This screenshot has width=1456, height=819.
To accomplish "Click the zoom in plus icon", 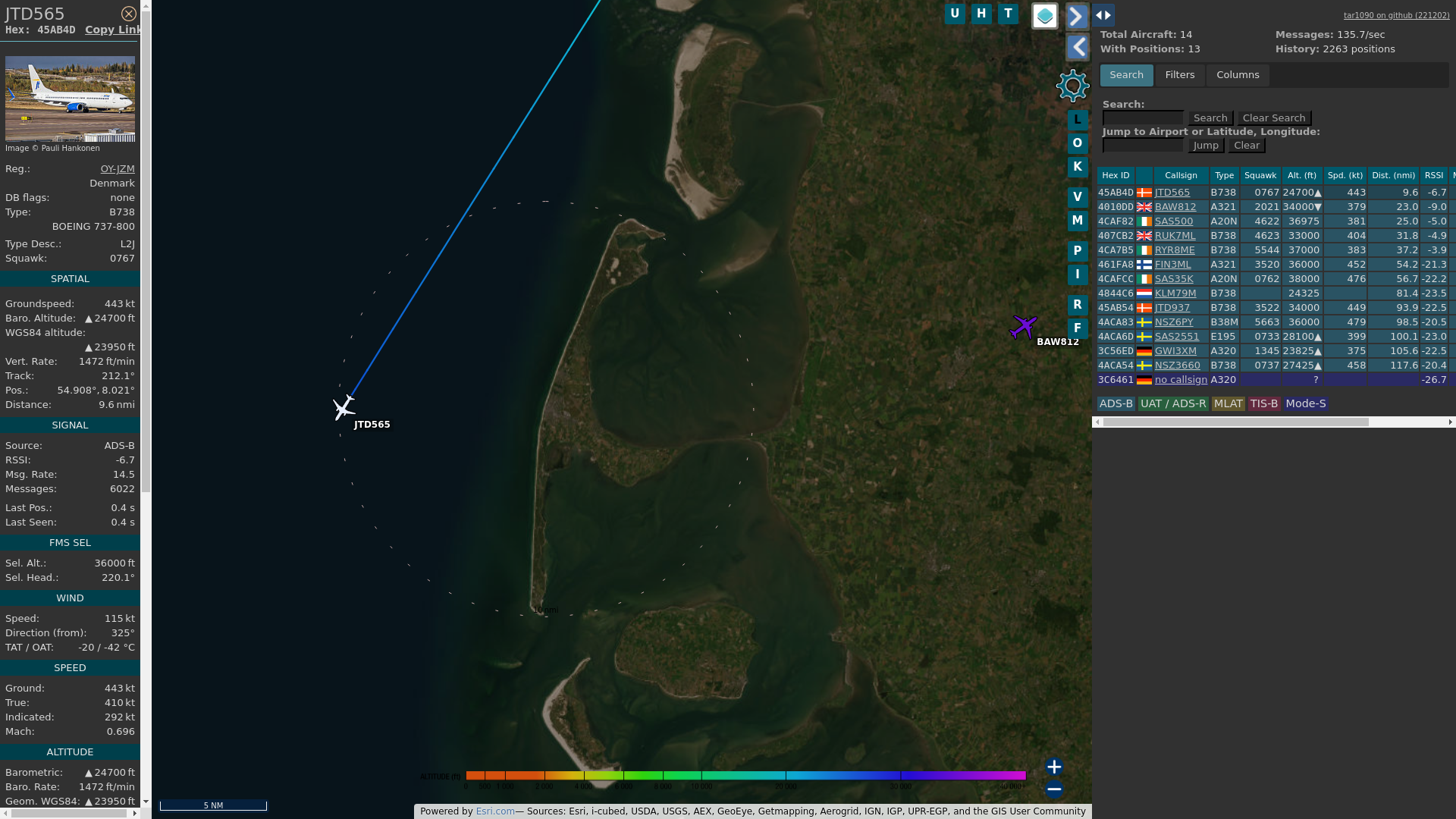I will point(1053,767).
